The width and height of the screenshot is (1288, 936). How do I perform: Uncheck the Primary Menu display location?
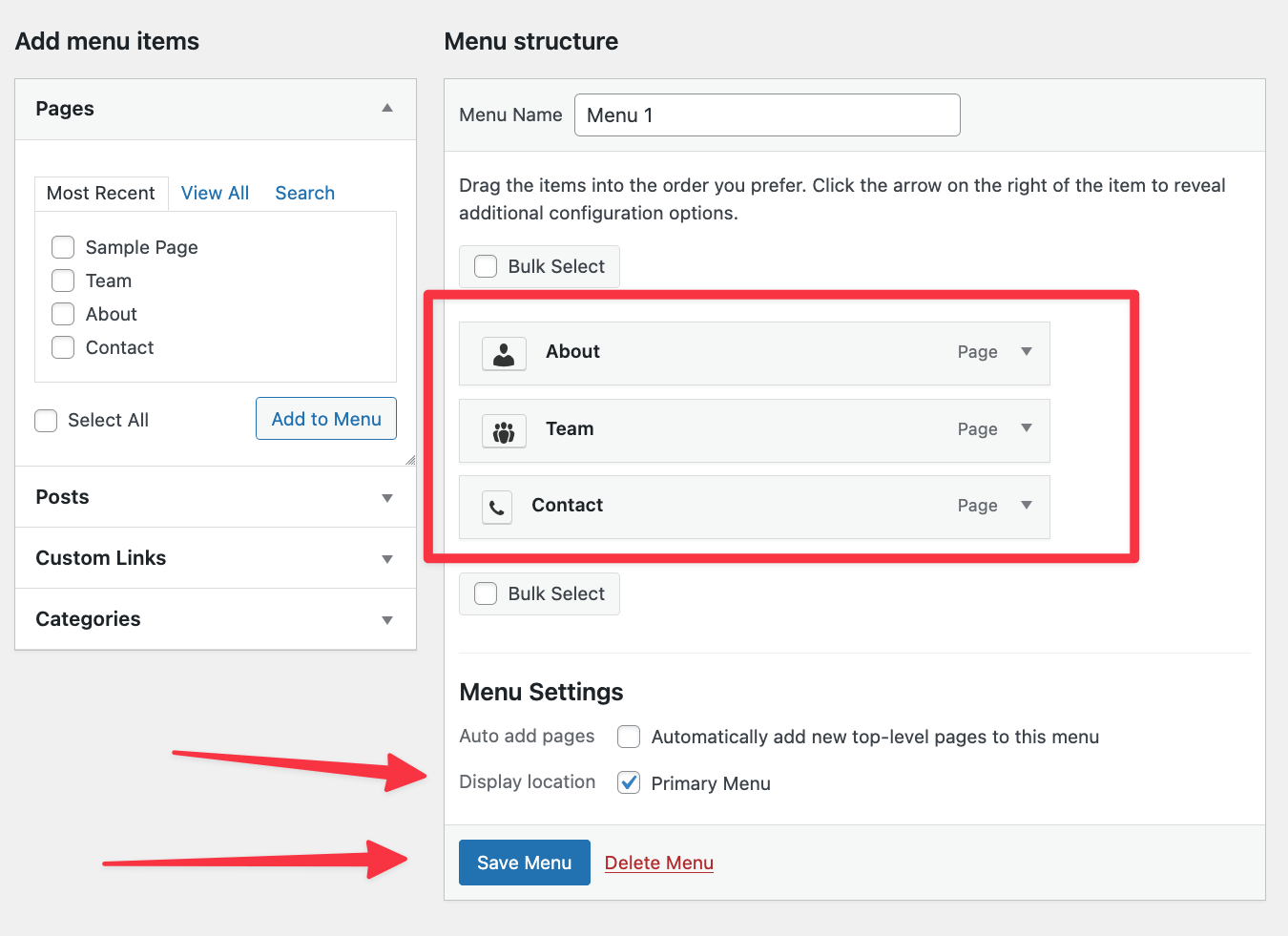(x=629, y=783)
